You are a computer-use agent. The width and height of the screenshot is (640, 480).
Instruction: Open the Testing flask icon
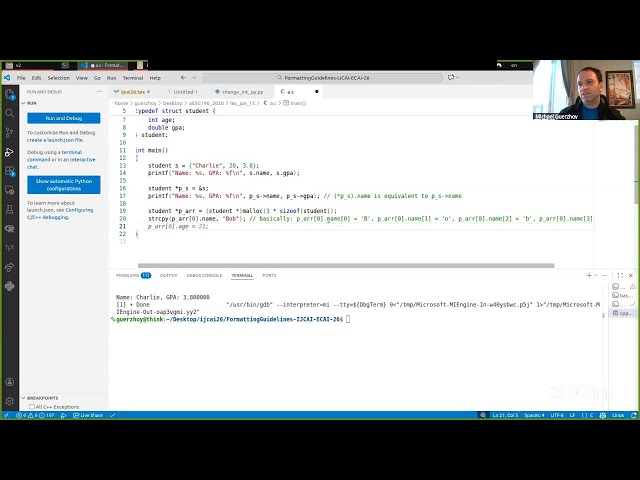click(9, 209)
